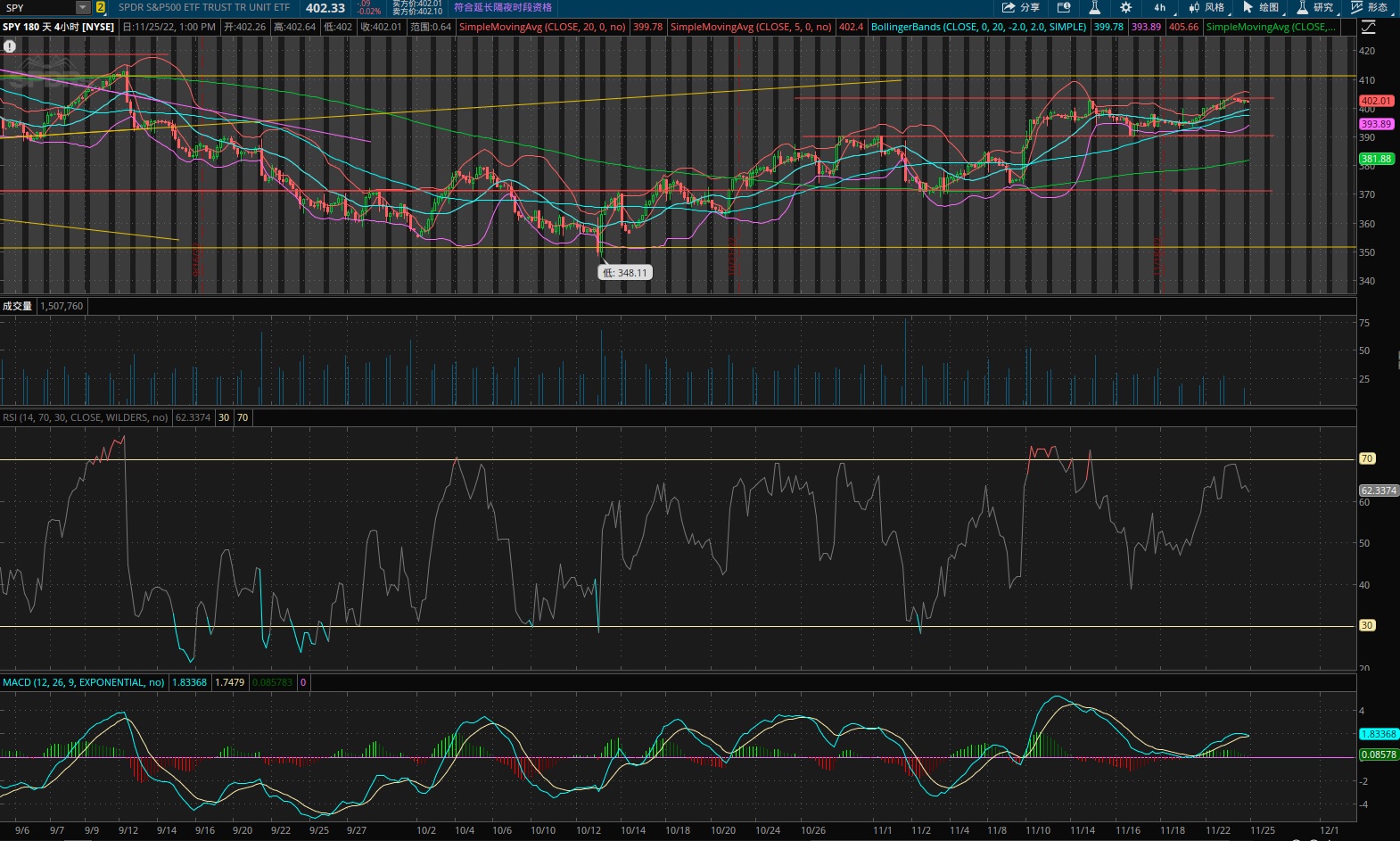
Task: Click the SPY symbol input field
Action: point(37,7)
